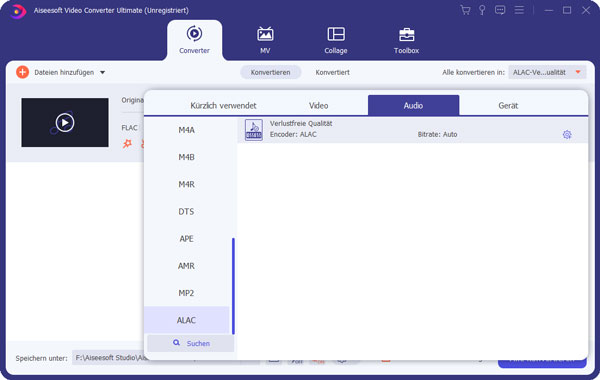Open the Toolbox tab
The width and height of the screenshot is (600, 380).
point(406,41)
